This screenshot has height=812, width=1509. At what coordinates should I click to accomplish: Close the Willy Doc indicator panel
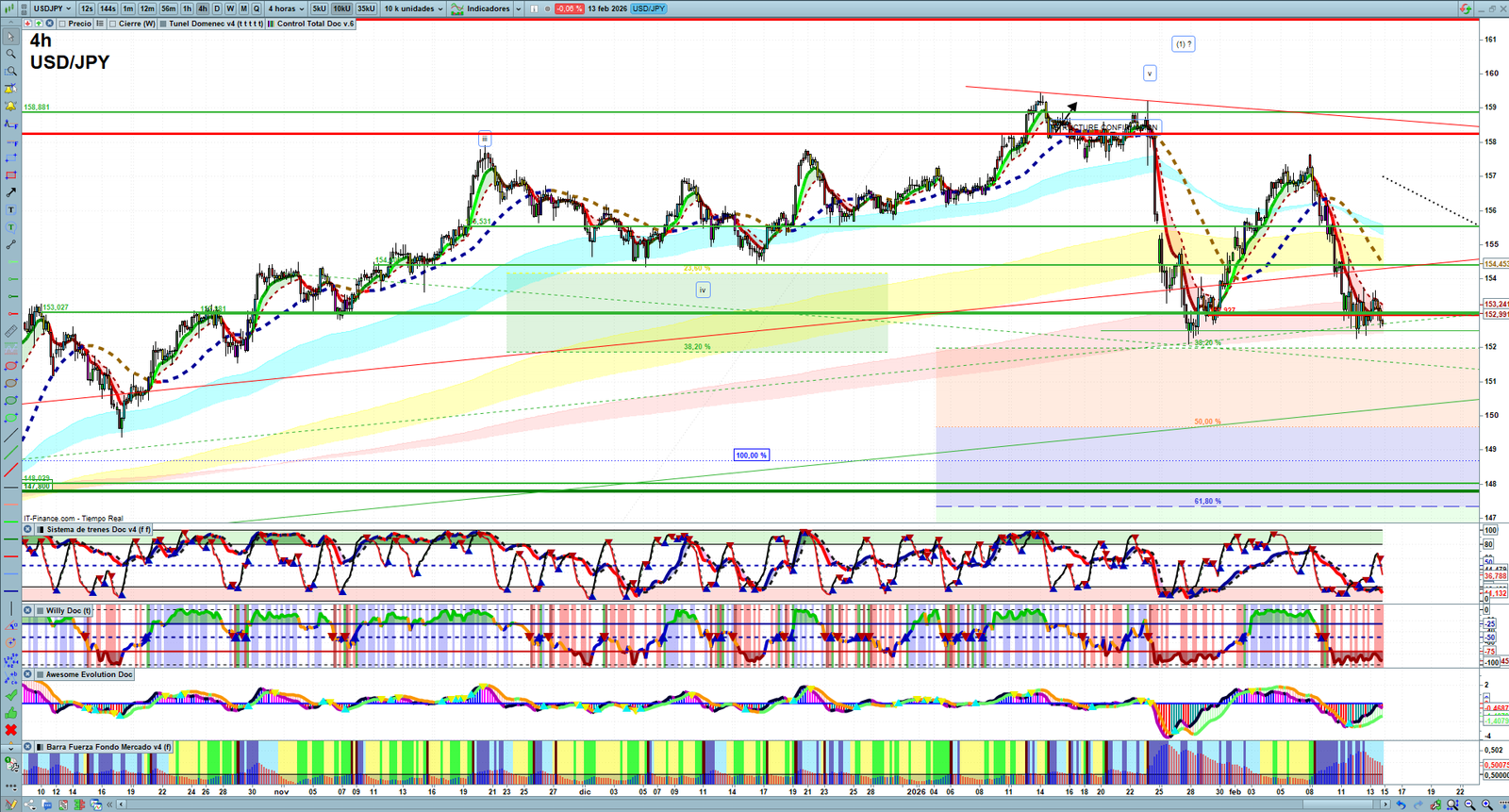28,611
